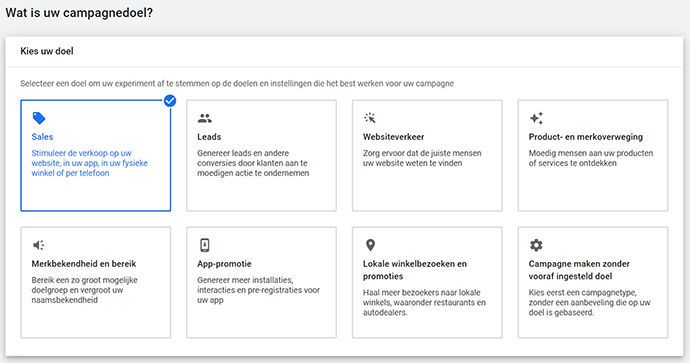Choose the App-promotie goal title
Screen dimensions: 690x363
(224, 264)
